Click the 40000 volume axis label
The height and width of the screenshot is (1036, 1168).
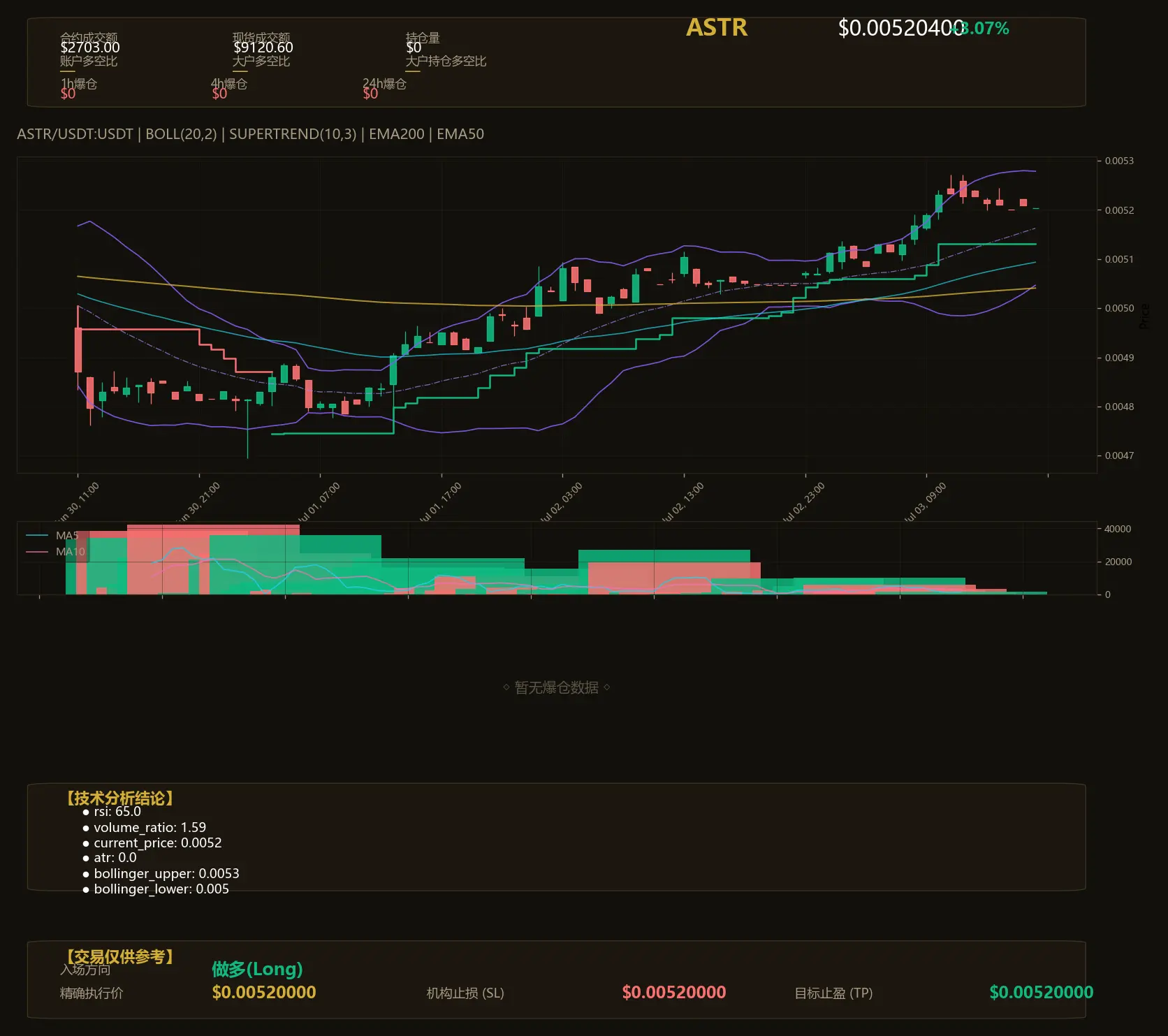click(1118, 529)
